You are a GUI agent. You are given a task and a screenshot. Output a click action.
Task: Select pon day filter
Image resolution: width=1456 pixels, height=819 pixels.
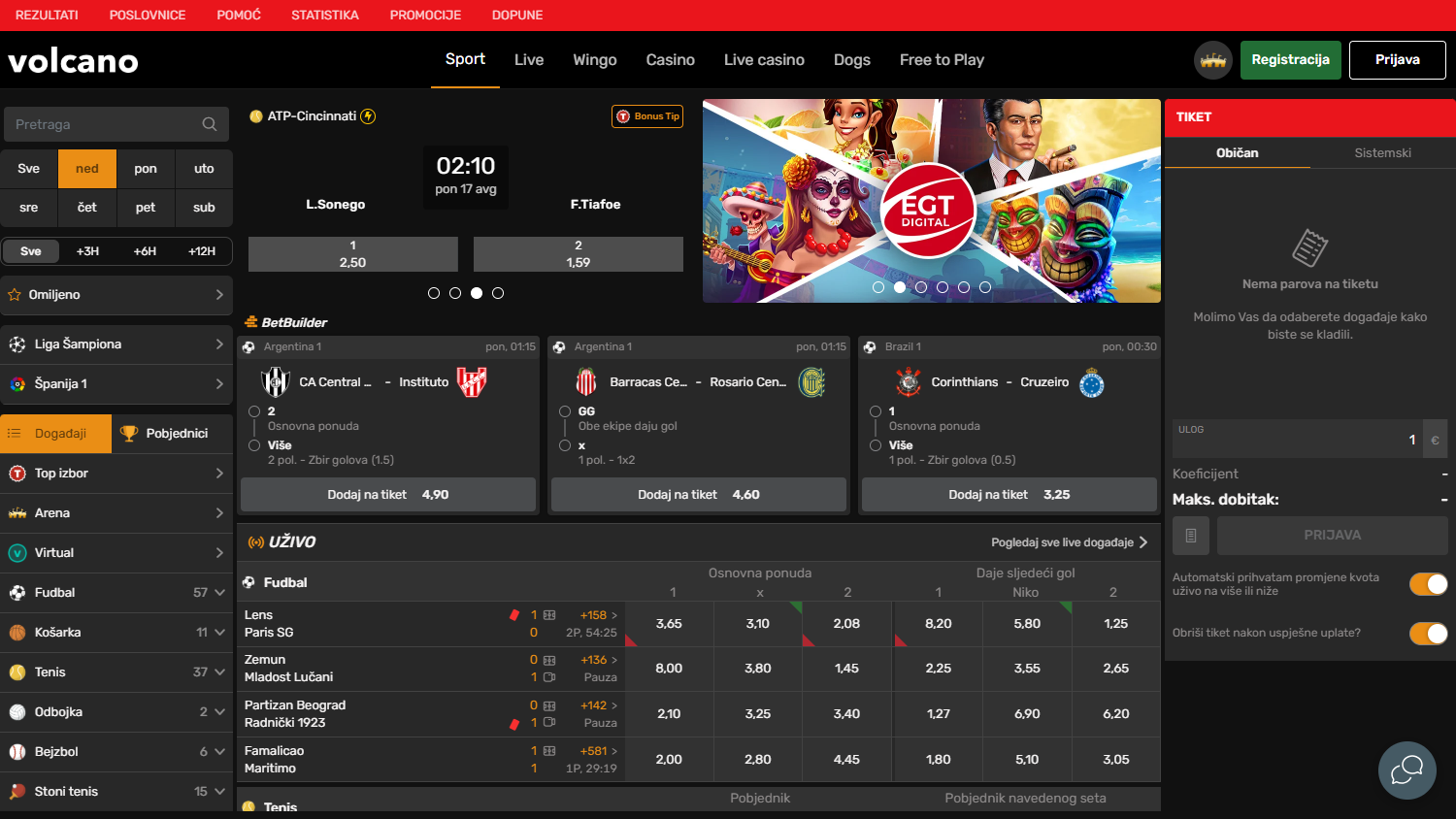click(146, 169)
